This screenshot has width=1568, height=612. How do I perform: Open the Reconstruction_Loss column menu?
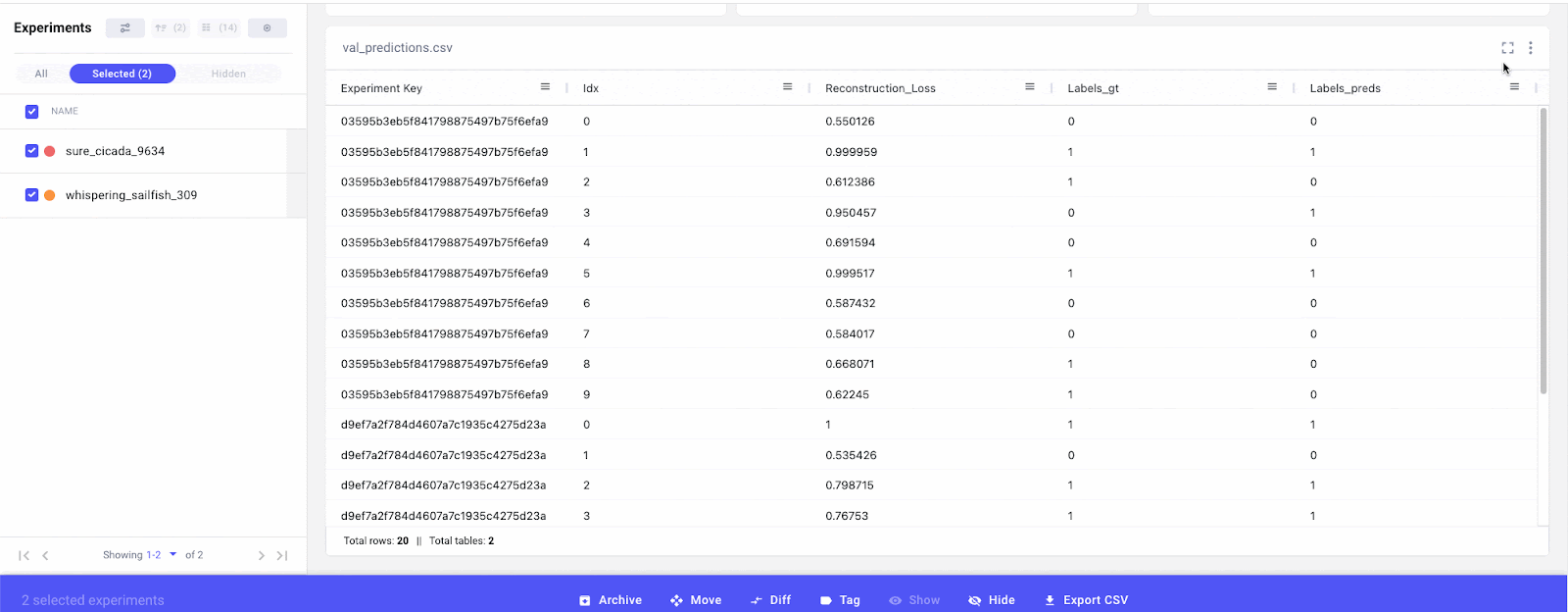tap(1029, 87)
